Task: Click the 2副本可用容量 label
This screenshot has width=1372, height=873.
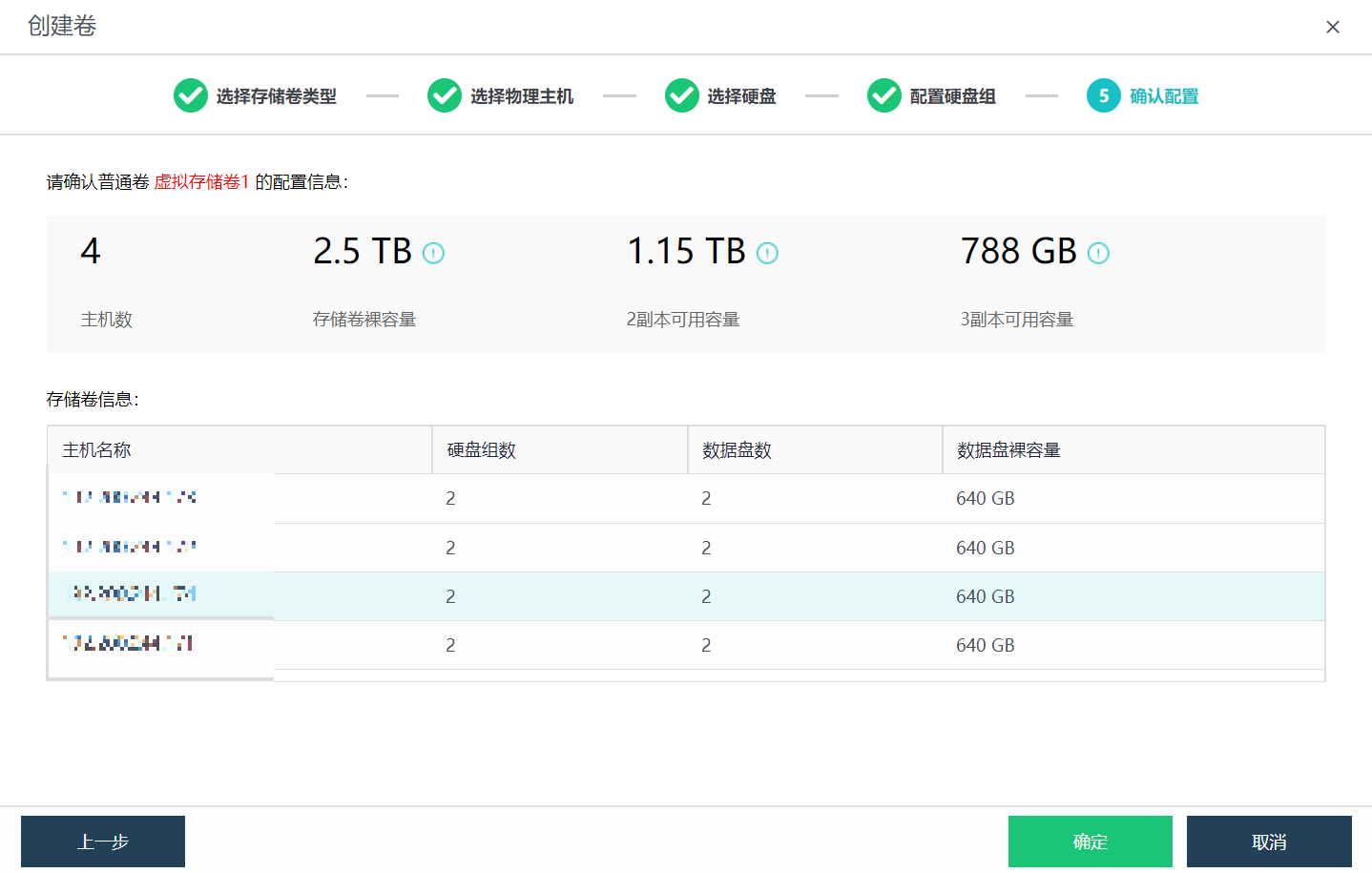Action: [683, 320]
